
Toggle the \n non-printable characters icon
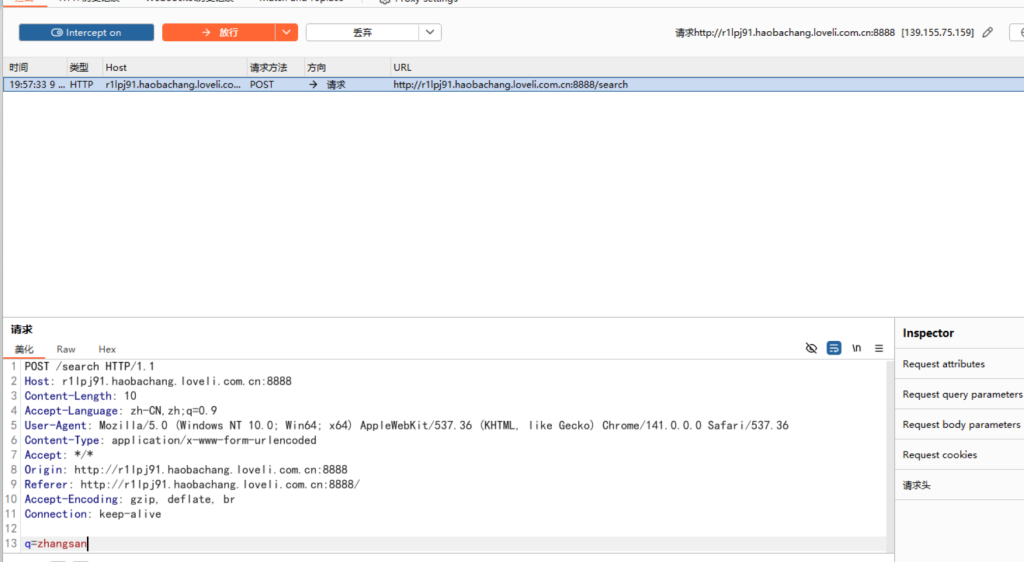[x=857, y=348]
